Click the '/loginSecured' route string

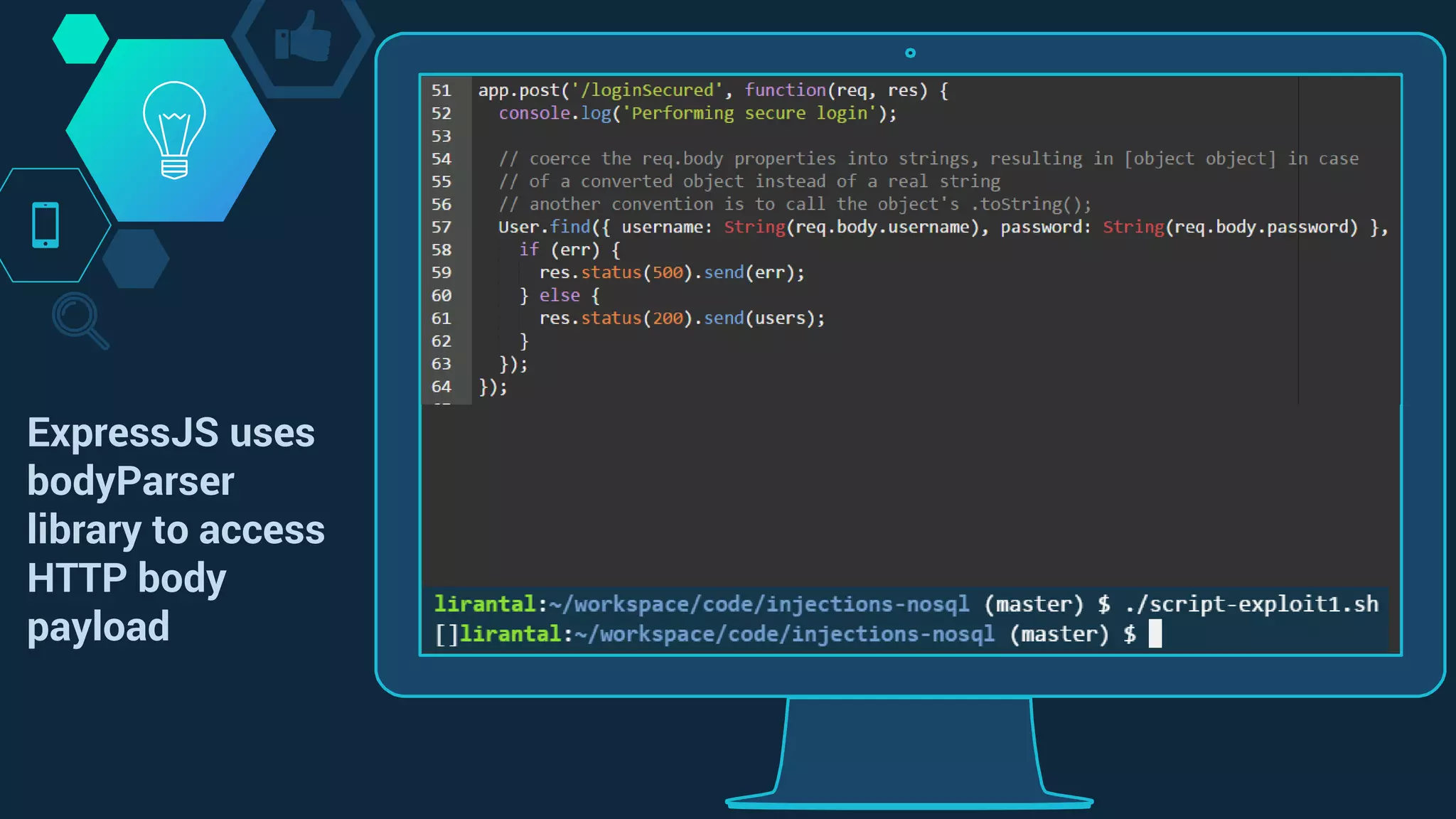[648, 90]
